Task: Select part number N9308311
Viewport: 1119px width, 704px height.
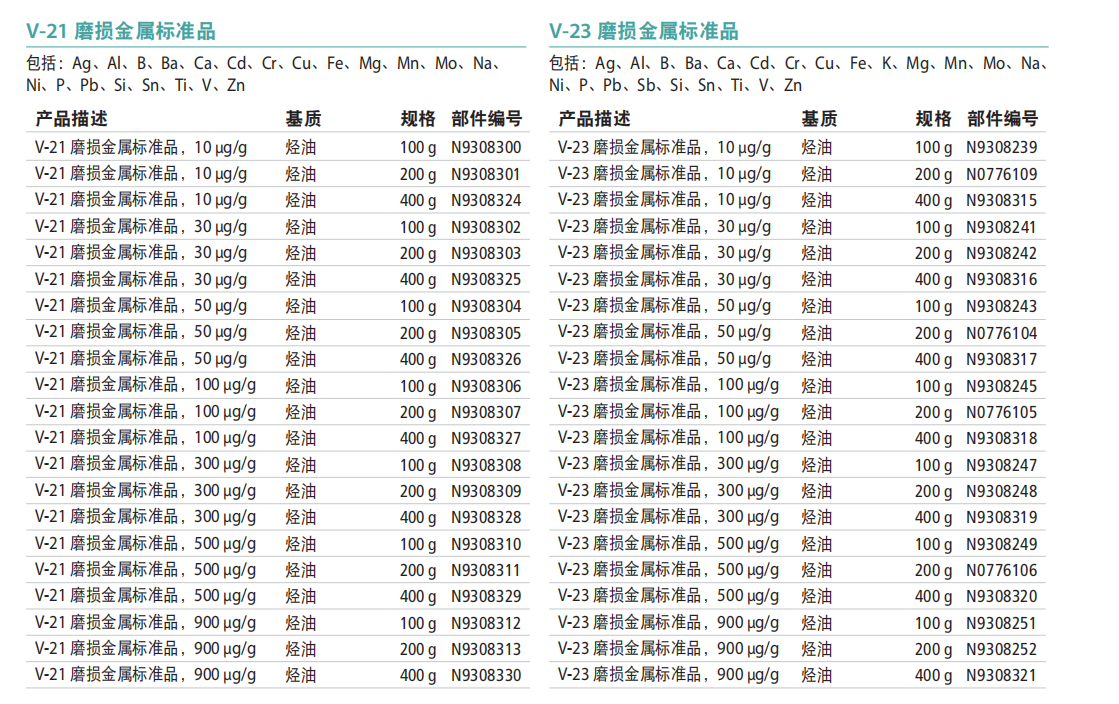Action: pos(485,570)
